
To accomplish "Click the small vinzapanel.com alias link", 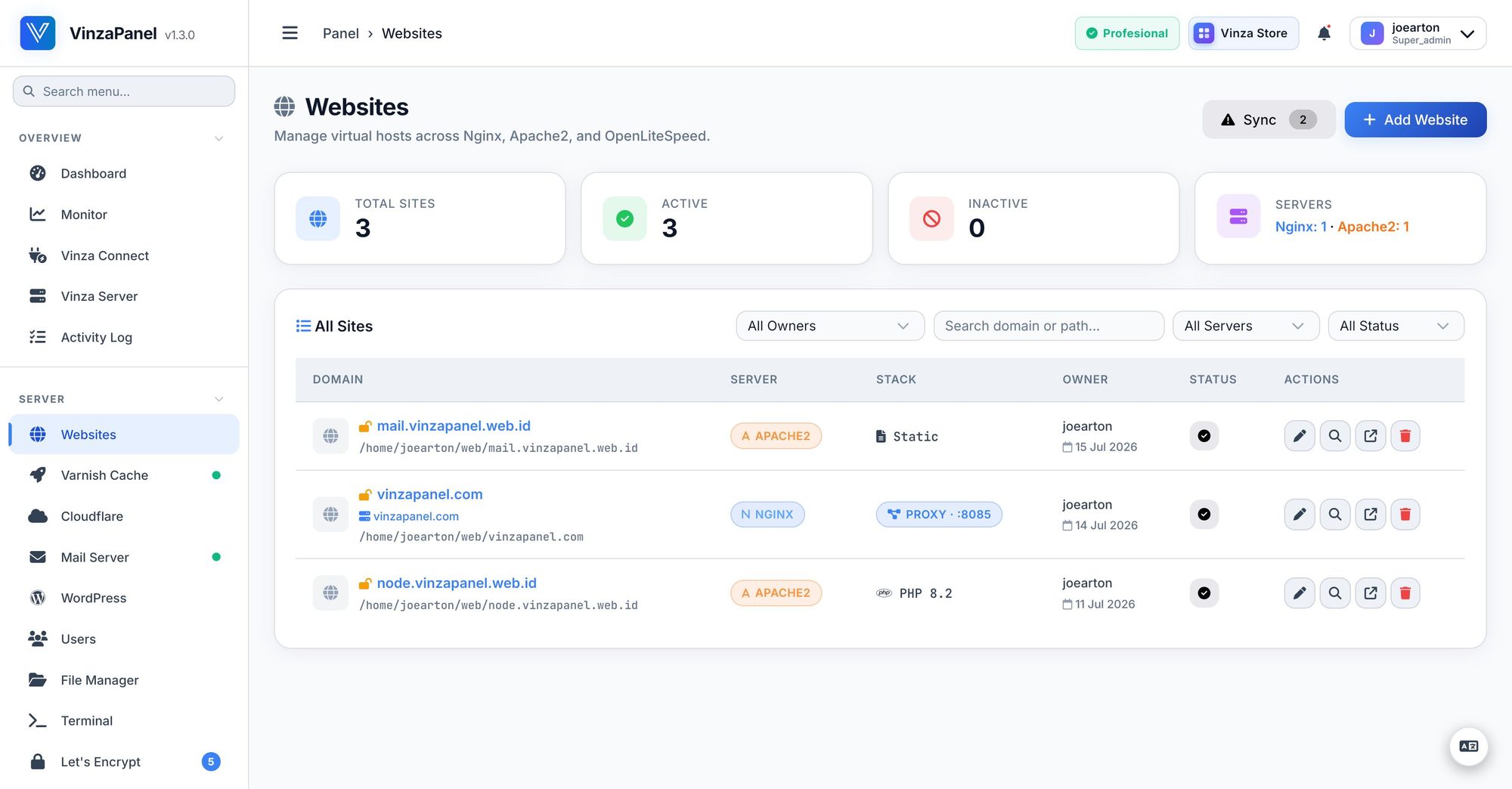I will 416,516.
